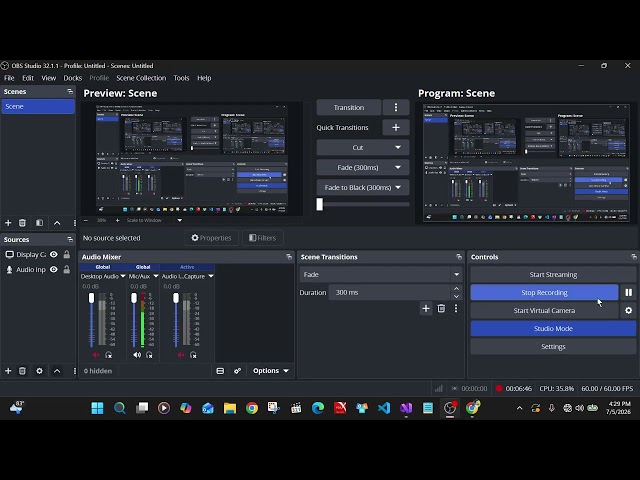Open the Fade scene transition combo box
Screen dimensions: 640x480
click(x=381, y=274)
